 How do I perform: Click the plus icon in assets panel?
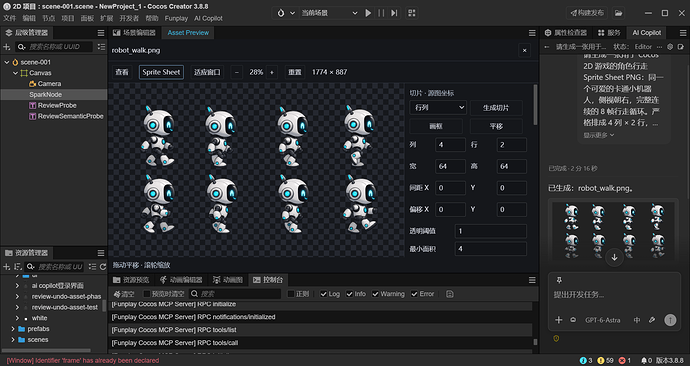click(7, 267)
